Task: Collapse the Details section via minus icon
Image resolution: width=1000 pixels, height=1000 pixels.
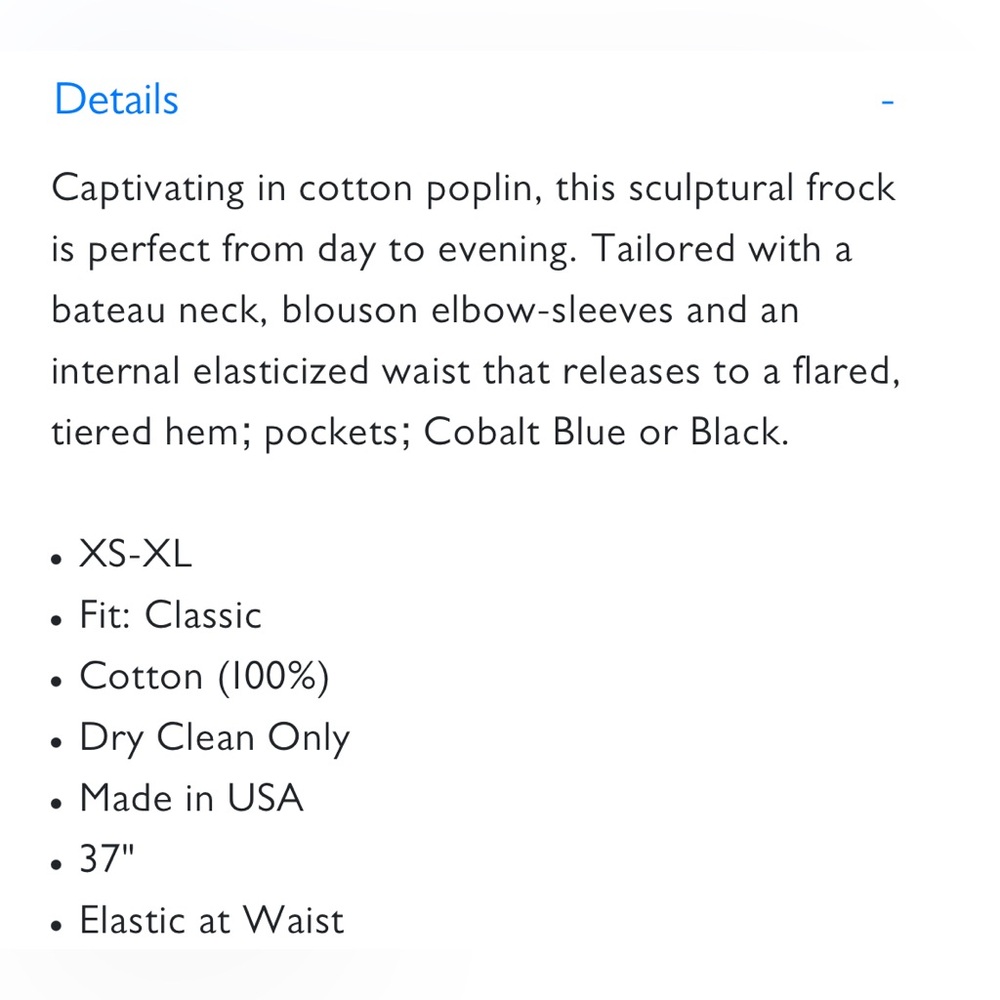Action: [x=887, y=101]
